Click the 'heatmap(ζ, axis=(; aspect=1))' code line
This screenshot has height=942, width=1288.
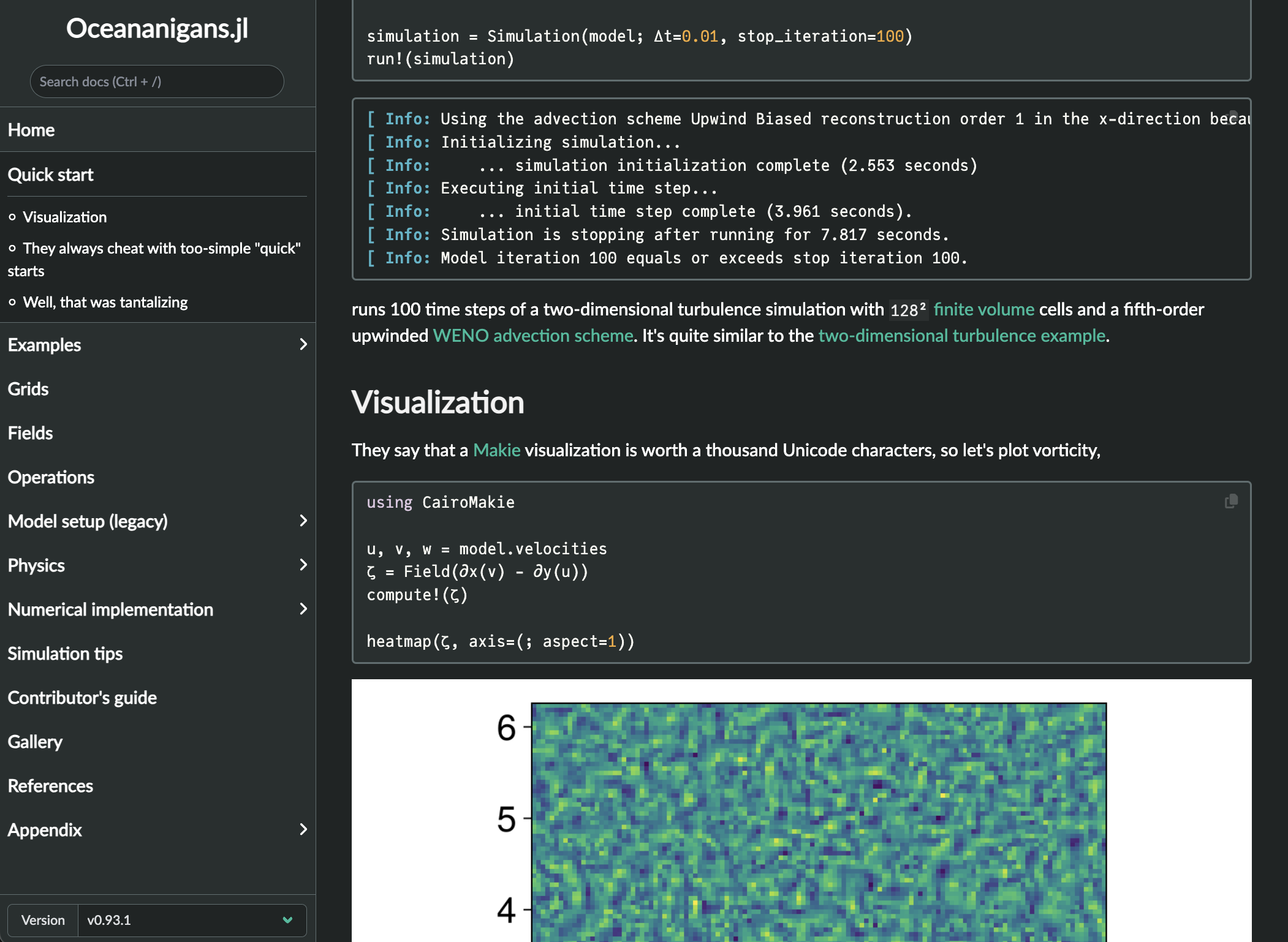(501, 641)
